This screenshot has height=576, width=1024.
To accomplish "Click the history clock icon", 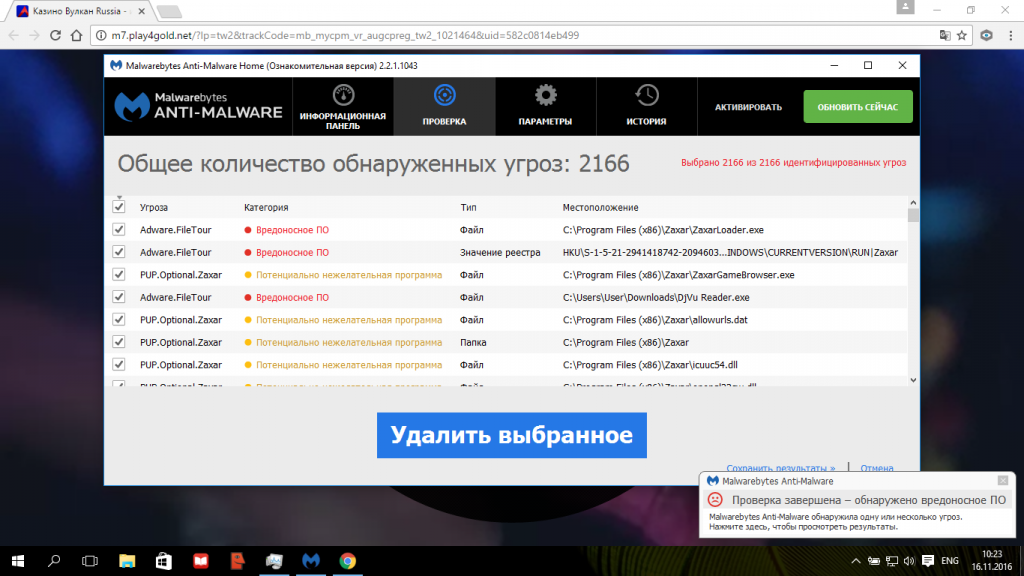I will coord(647,95).
